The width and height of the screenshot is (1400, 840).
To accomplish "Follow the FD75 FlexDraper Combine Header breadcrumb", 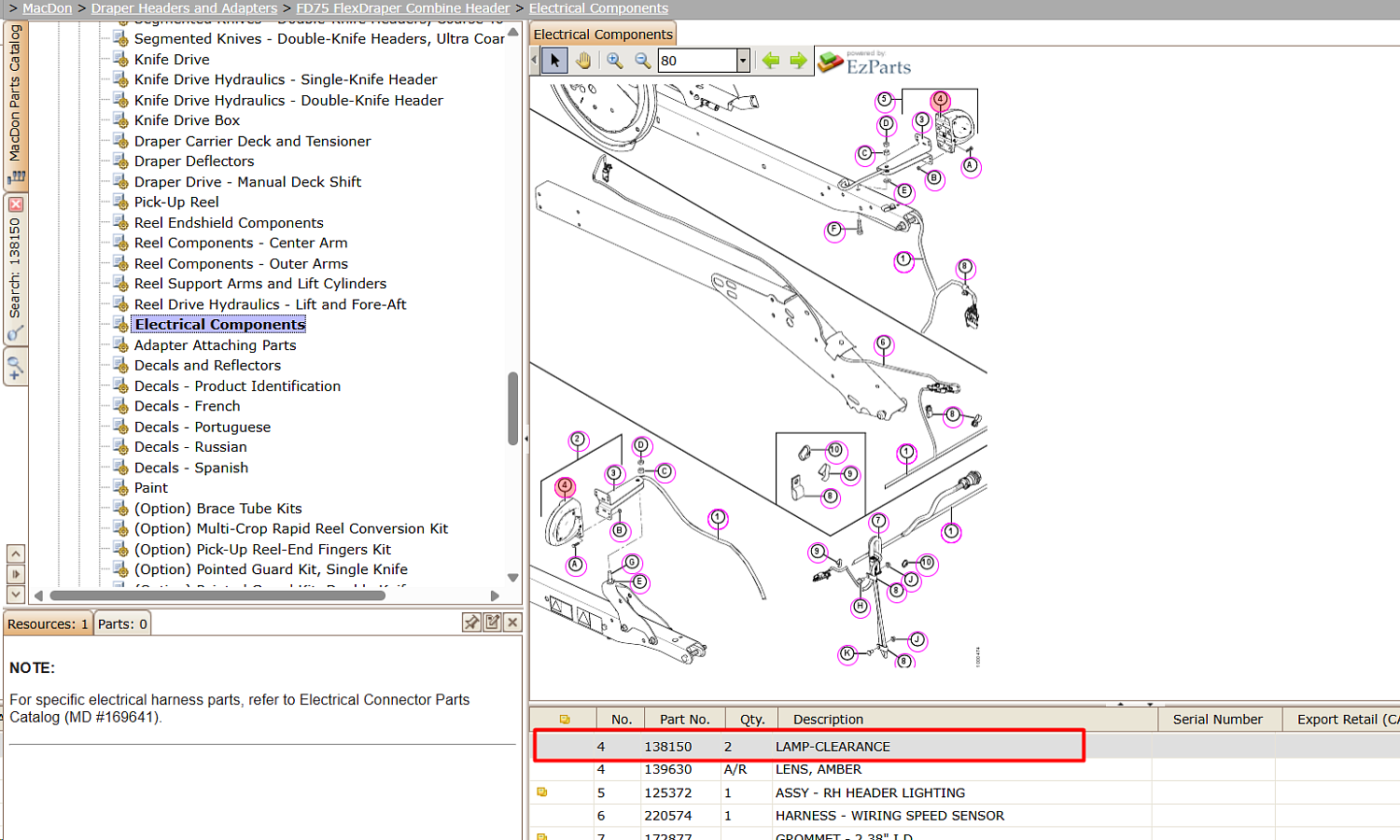I will click(x=403, y=8).
